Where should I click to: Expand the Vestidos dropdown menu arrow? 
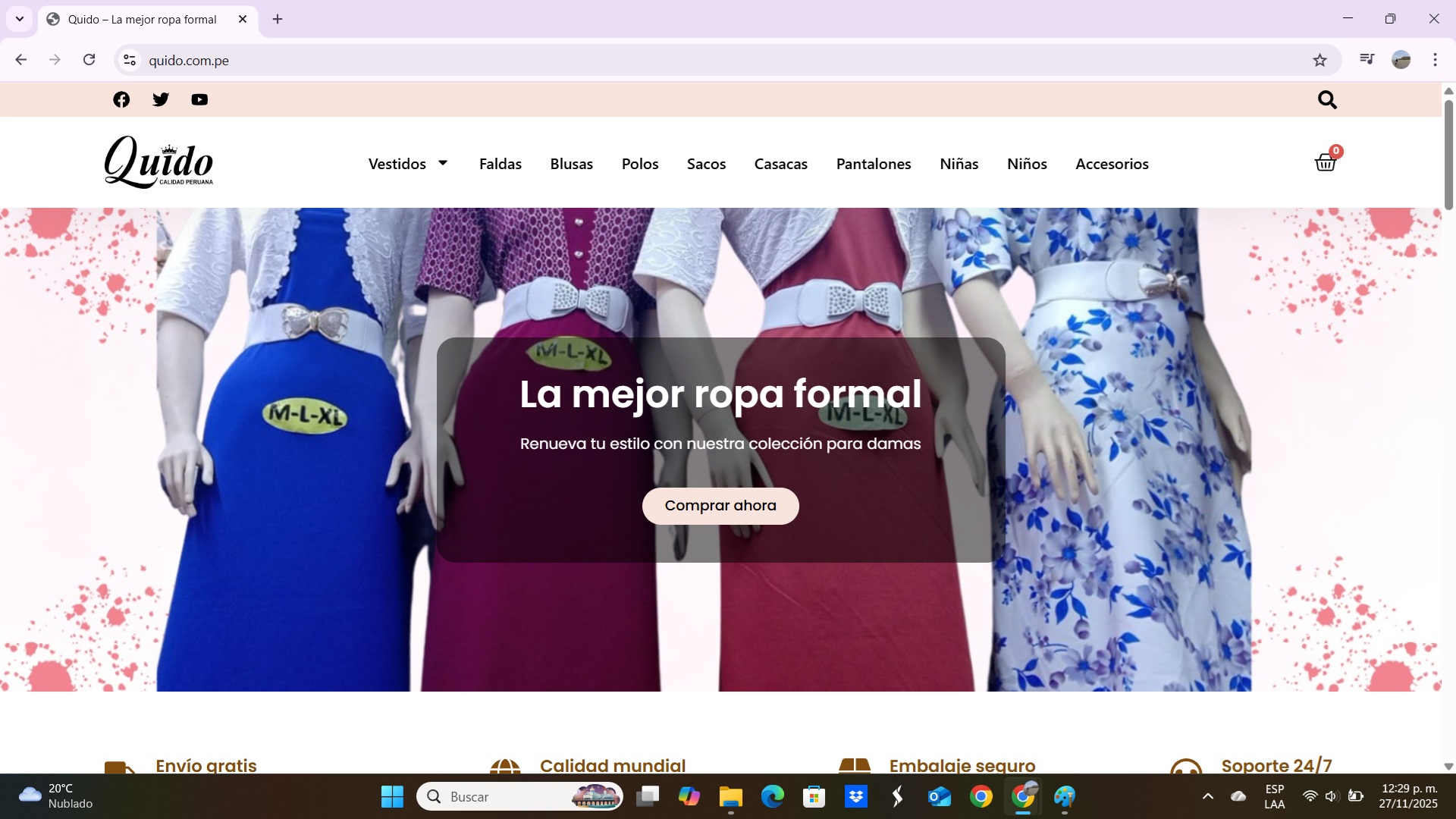point(443,163)
